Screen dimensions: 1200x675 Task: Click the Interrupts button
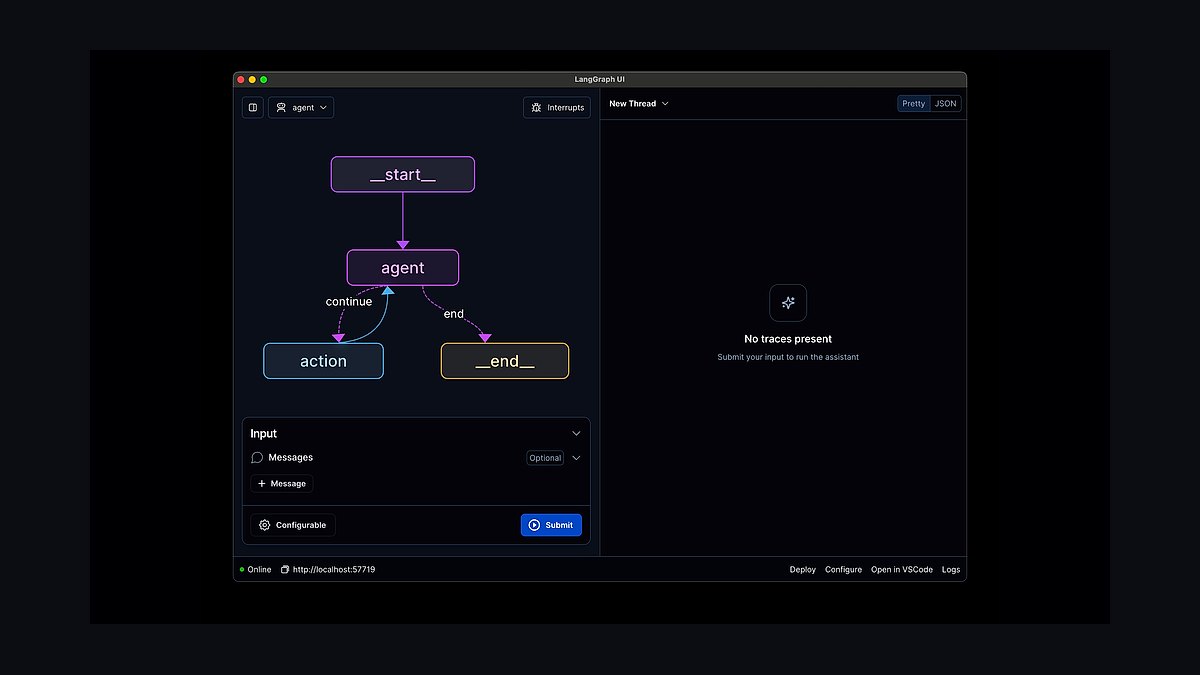(557, 107)
